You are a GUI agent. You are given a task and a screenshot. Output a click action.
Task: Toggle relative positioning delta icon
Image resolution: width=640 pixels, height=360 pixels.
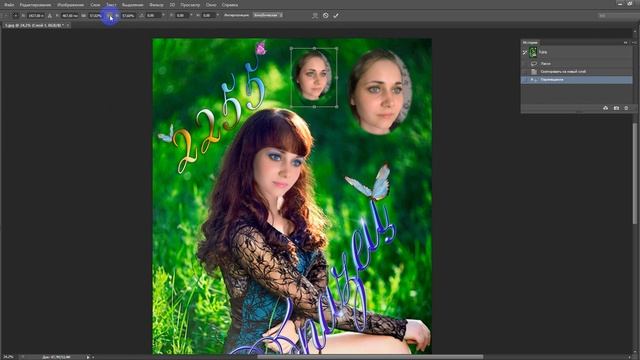click(x=50, y=16)
